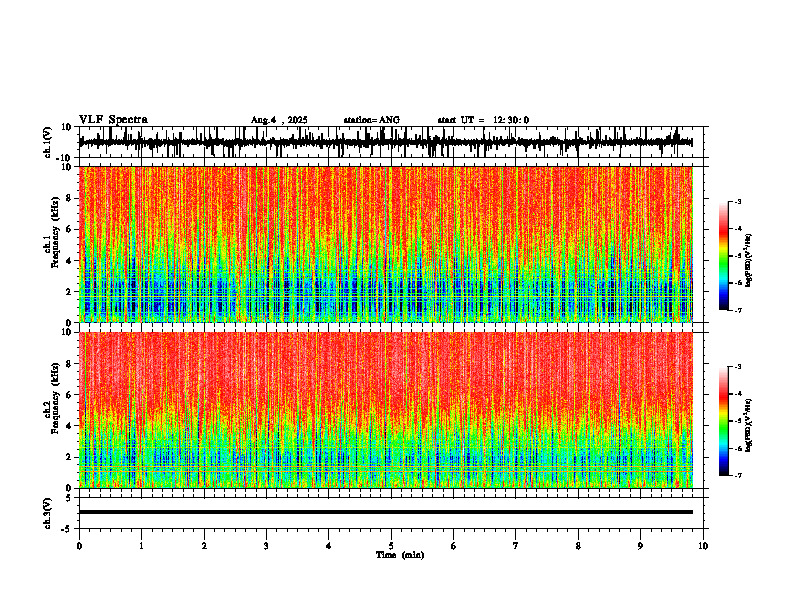
Task: Click time axis tick label "4"
Action: coord(329,546)
